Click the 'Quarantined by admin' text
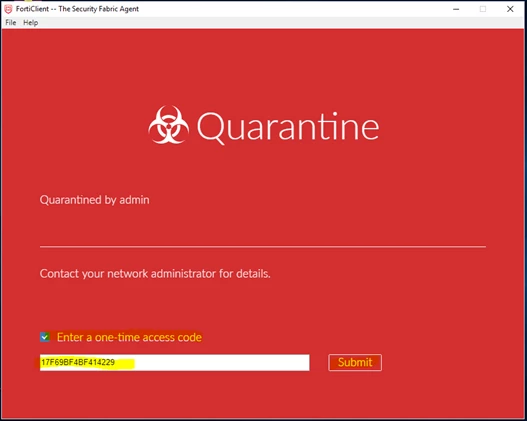 pyautogui.click(x=94, y=200)
